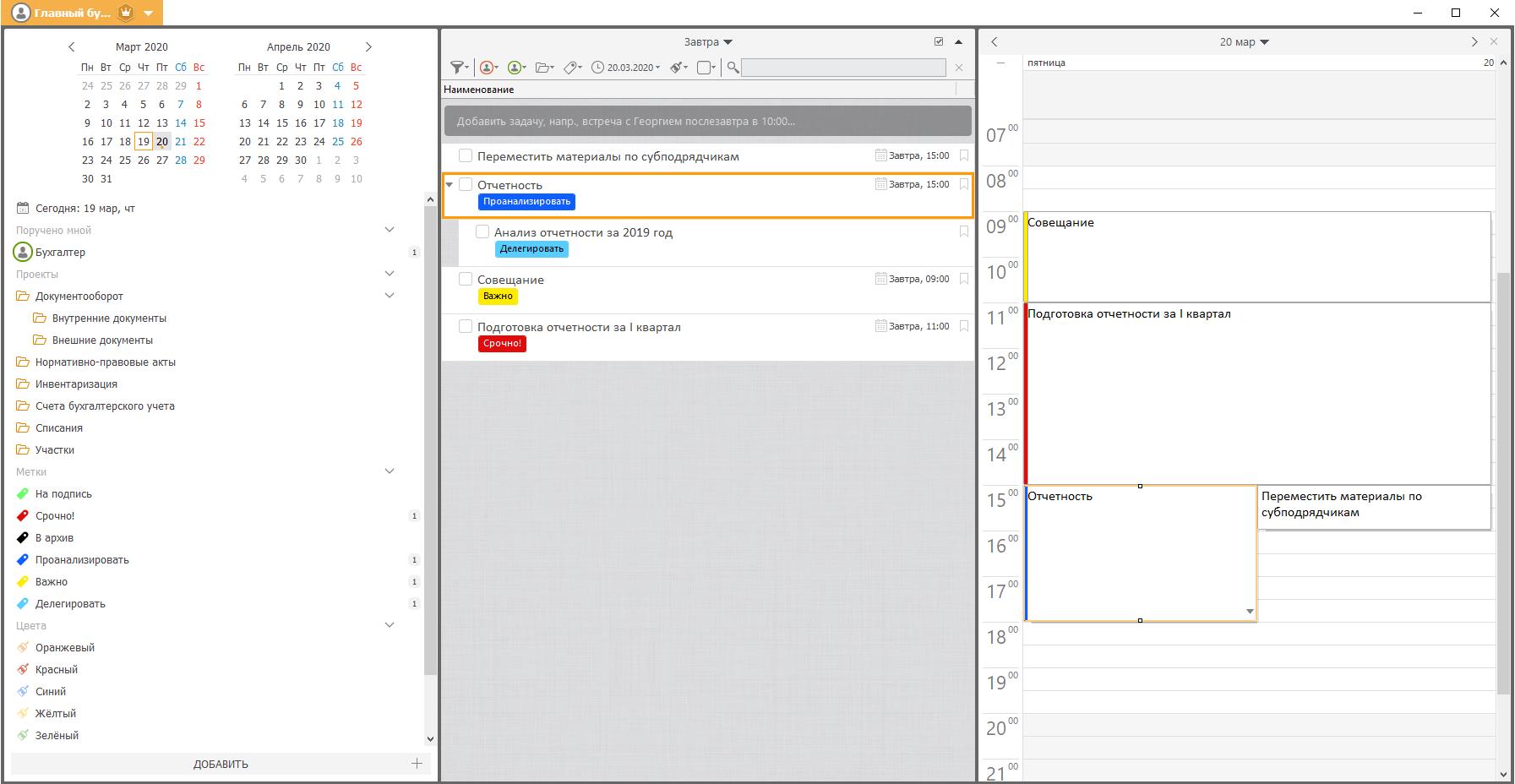Tick Подготовка отчетности за I квартал checkbox
The width and height of the screenshot is (1515, 784).
[466, 326]
